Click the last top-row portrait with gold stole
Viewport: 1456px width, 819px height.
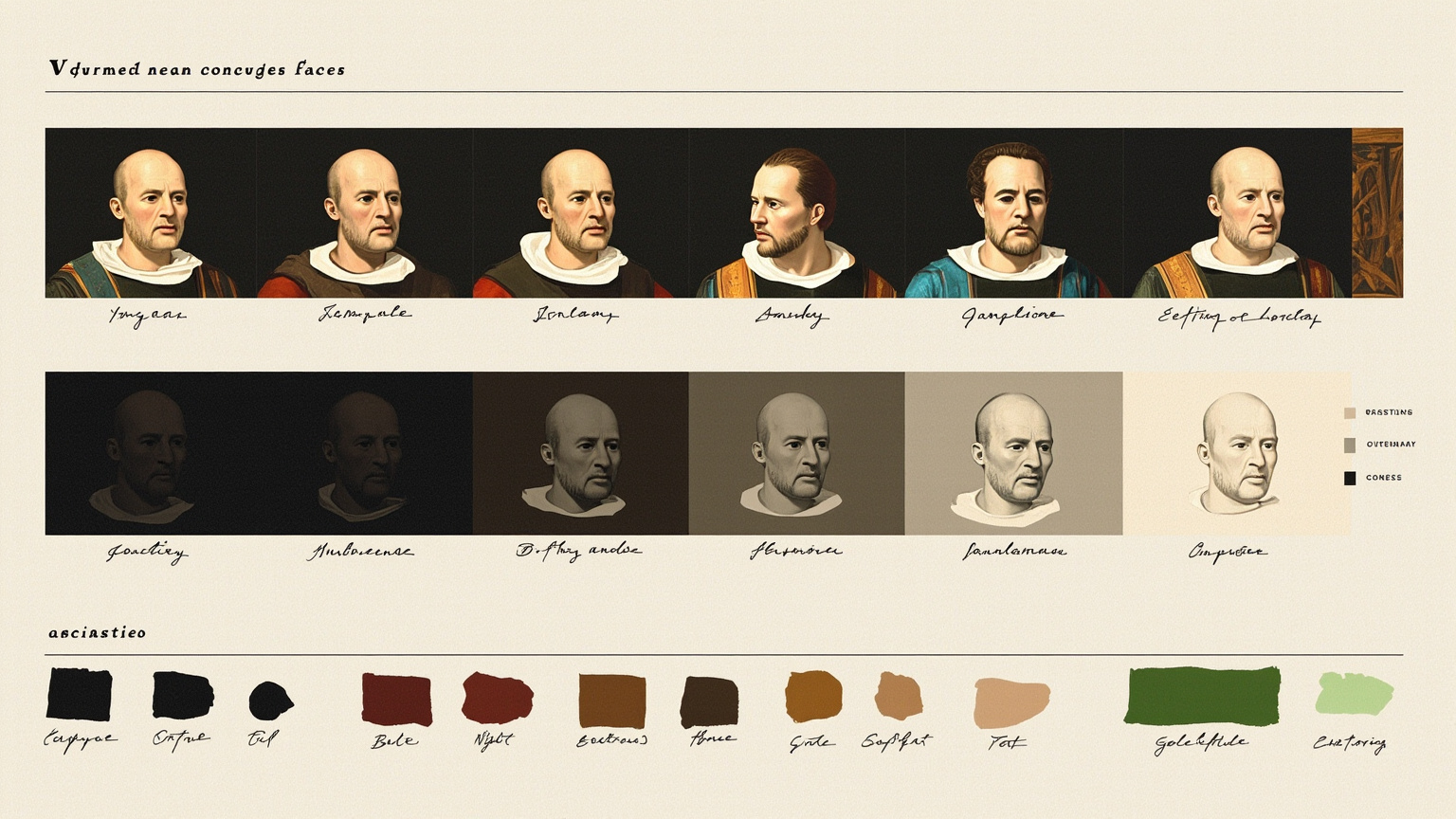point(1237,213)
